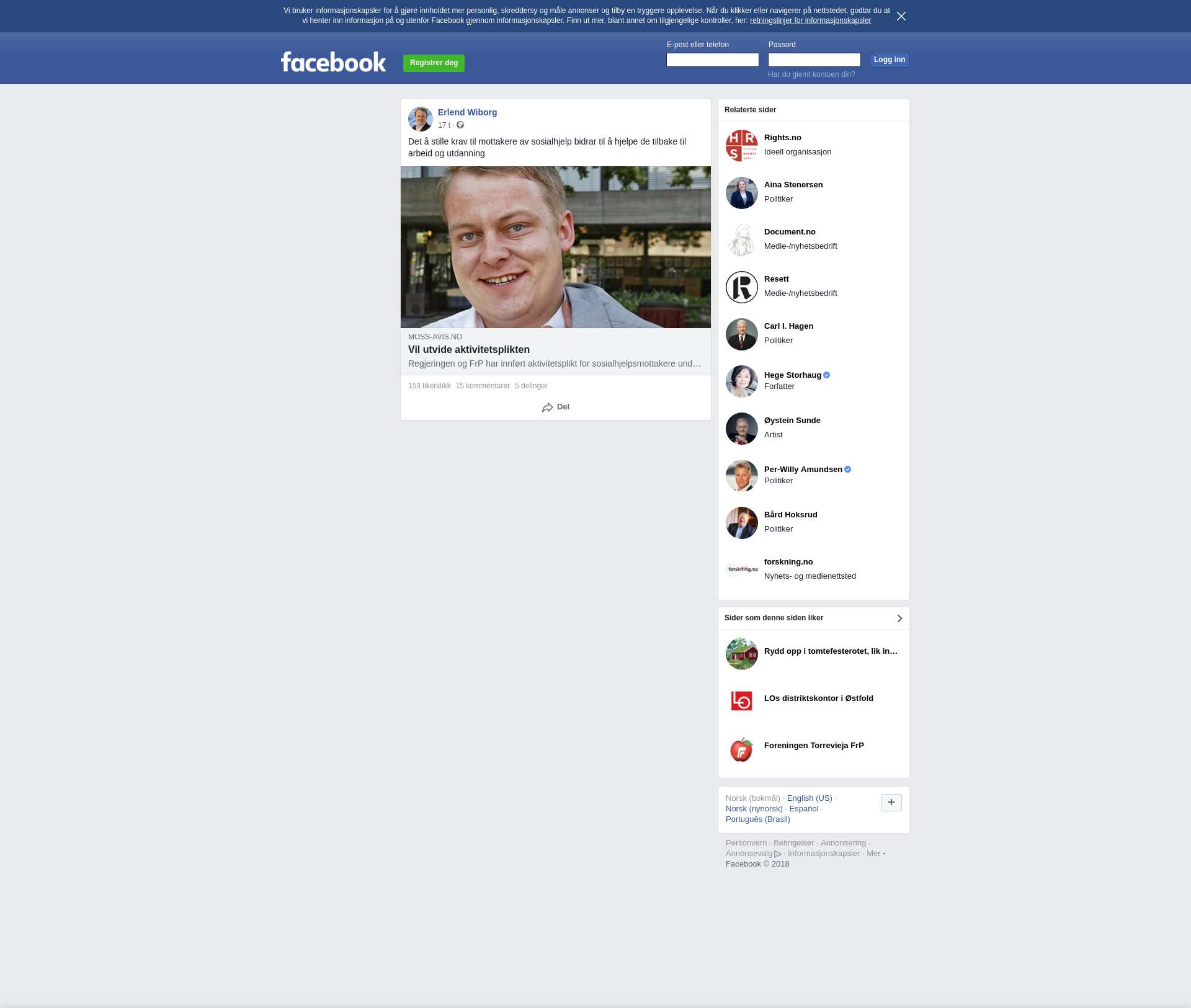1191x1008 pixels.
Task: Switch language to Norsk (nynorsk)
Action: (754, 809)
